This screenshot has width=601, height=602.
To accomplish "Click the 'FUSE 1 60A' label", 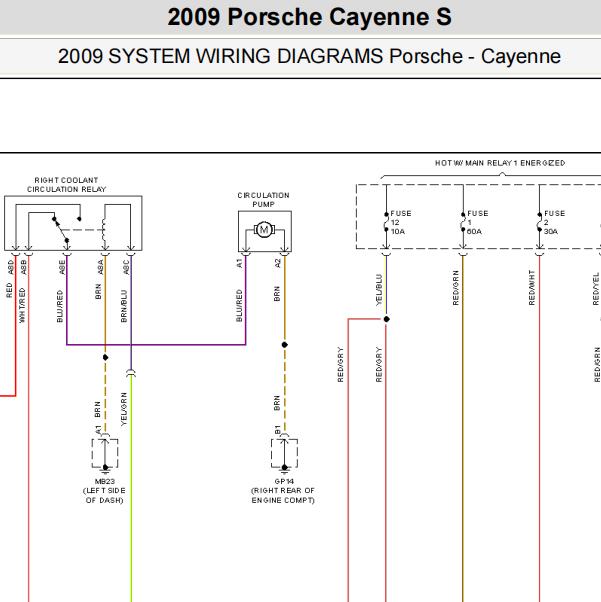I will point(477,222).
